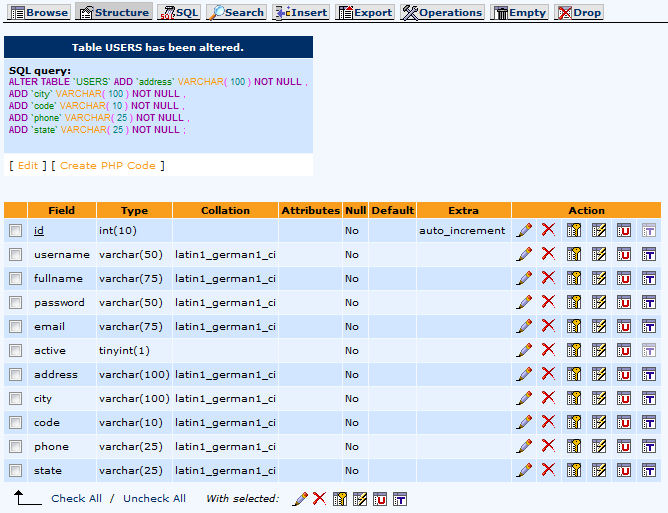668x513 pixels.
Task: Click the Create PHP Code link
Action: click(x=107, y=165)
